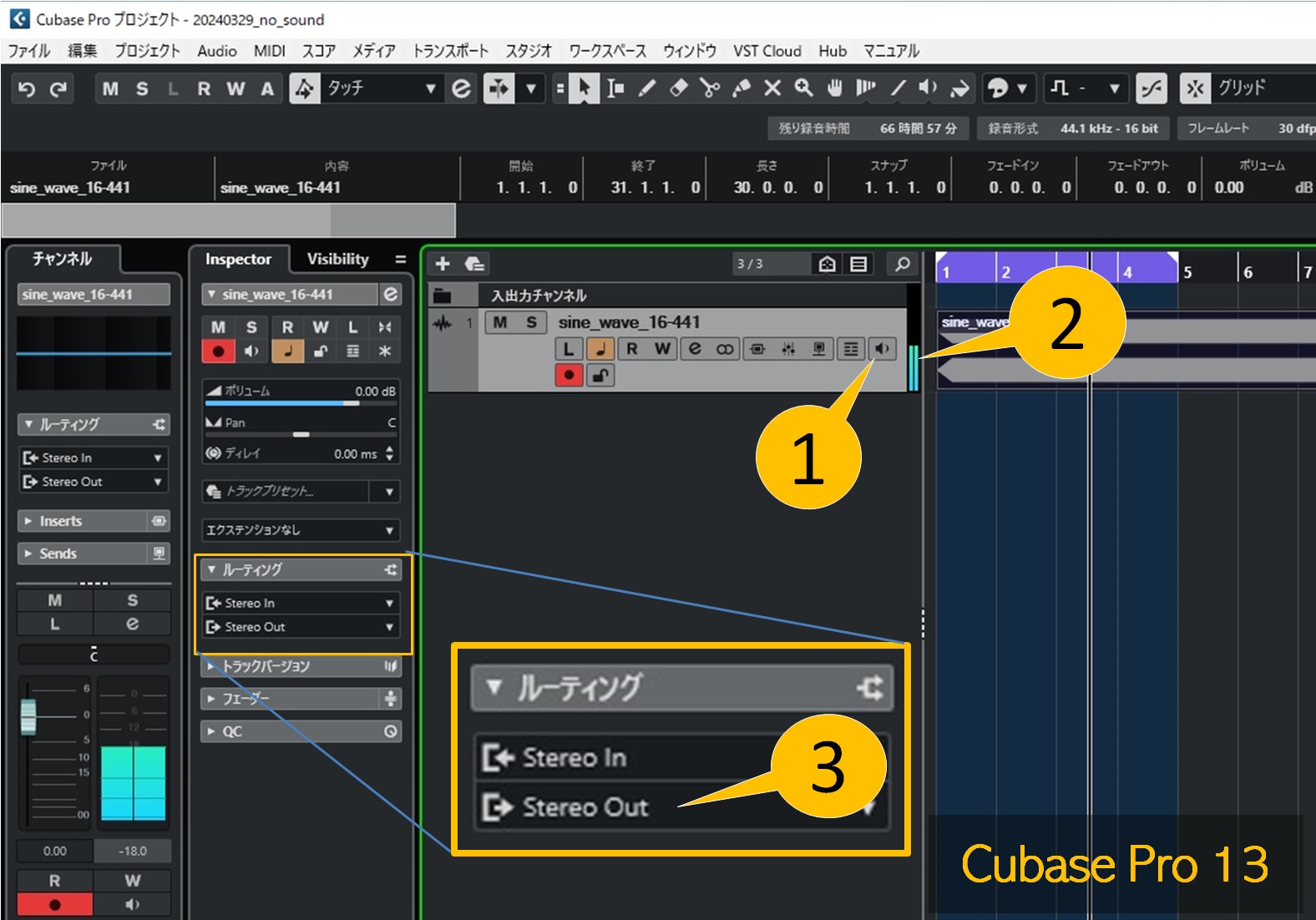1316x920 pixels.
Task: Switch to the Inspector tab
Action: [239, 259]
